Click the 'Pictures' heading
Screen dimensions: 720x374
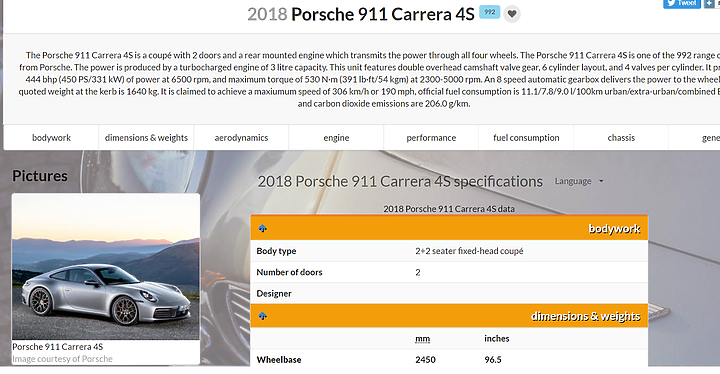pyautogui.click(x=40, y=176)
